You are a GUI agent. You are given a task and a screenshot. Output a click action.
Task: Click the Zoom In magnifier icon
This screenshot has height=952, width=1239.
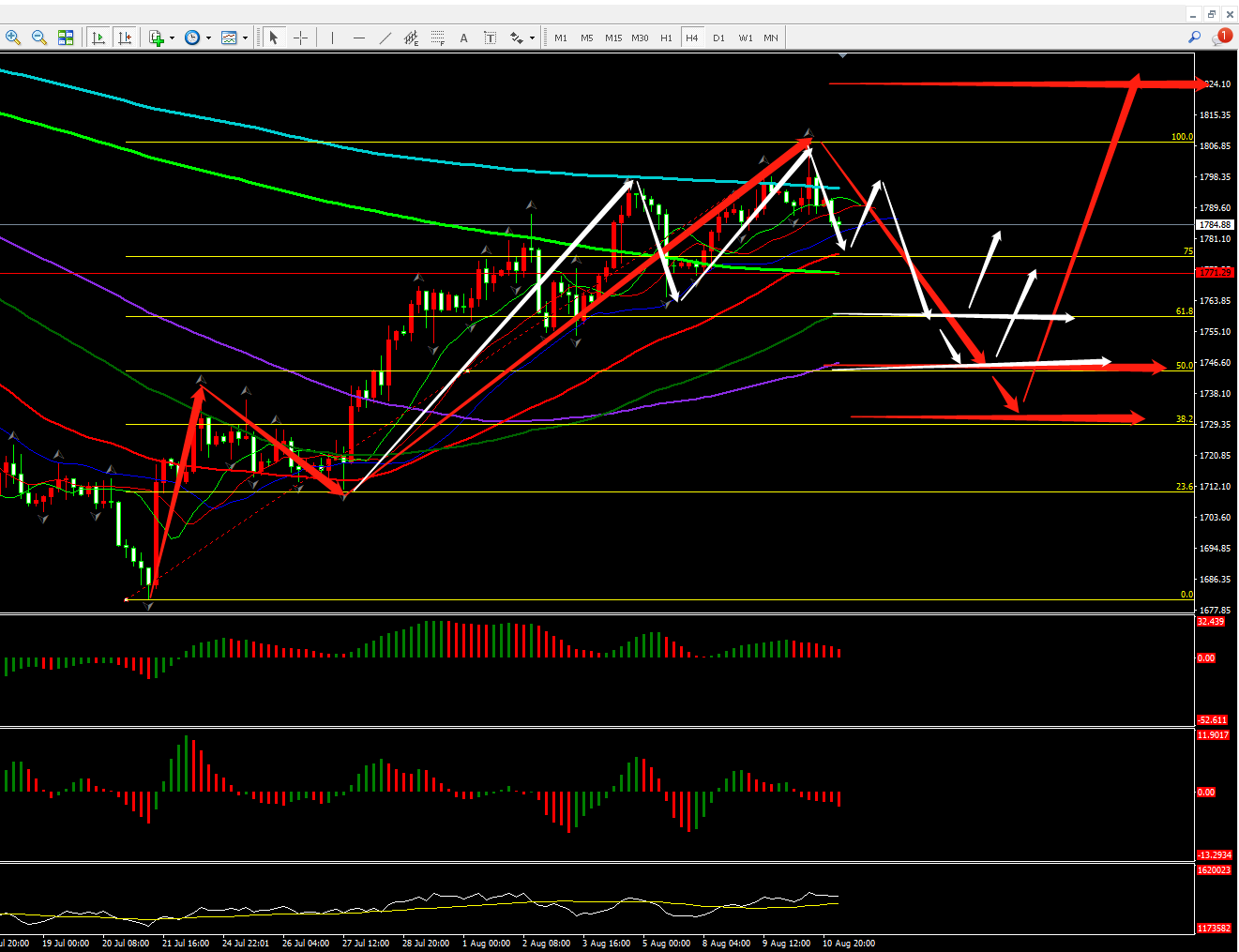[13, 38]
